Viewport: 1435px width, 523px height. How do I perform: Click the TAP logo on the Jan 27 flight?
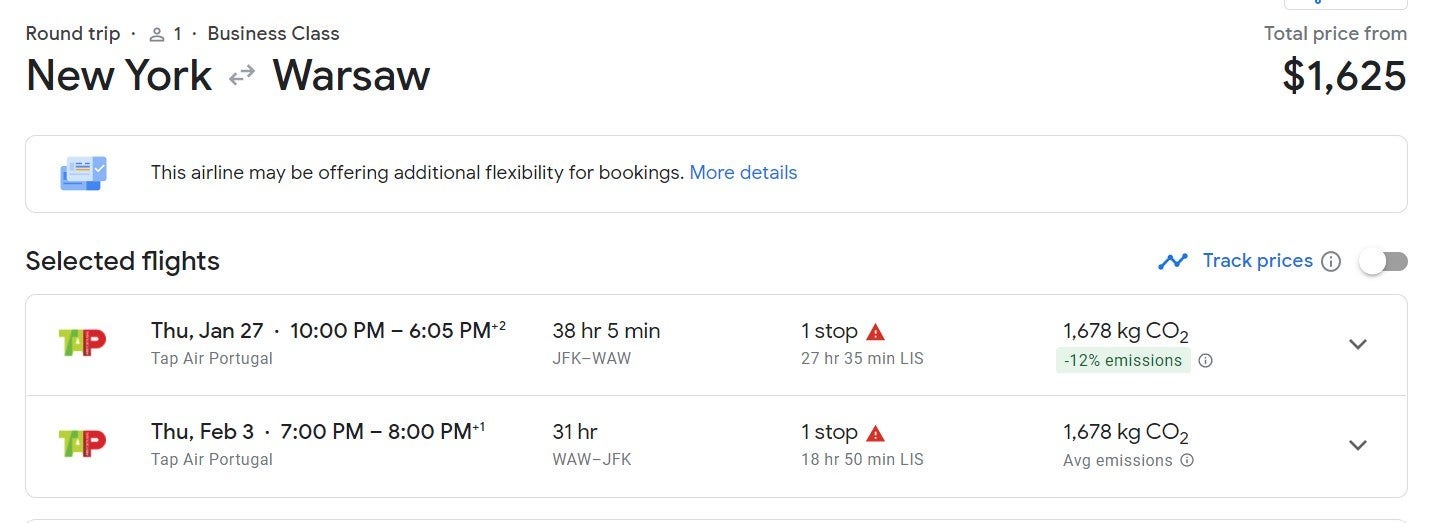[82, 343]
